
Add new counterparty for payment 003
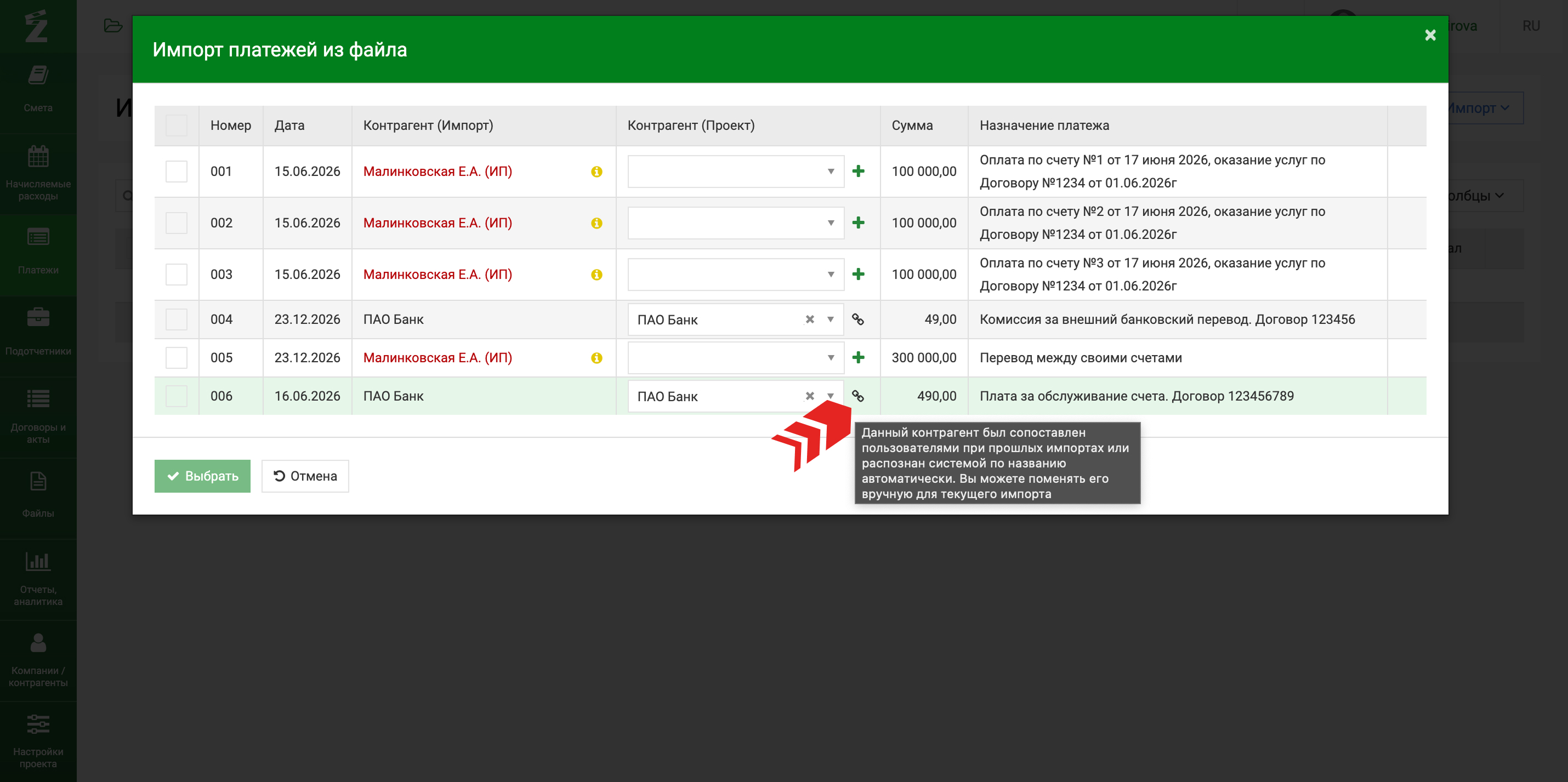(x=858, y=275)
